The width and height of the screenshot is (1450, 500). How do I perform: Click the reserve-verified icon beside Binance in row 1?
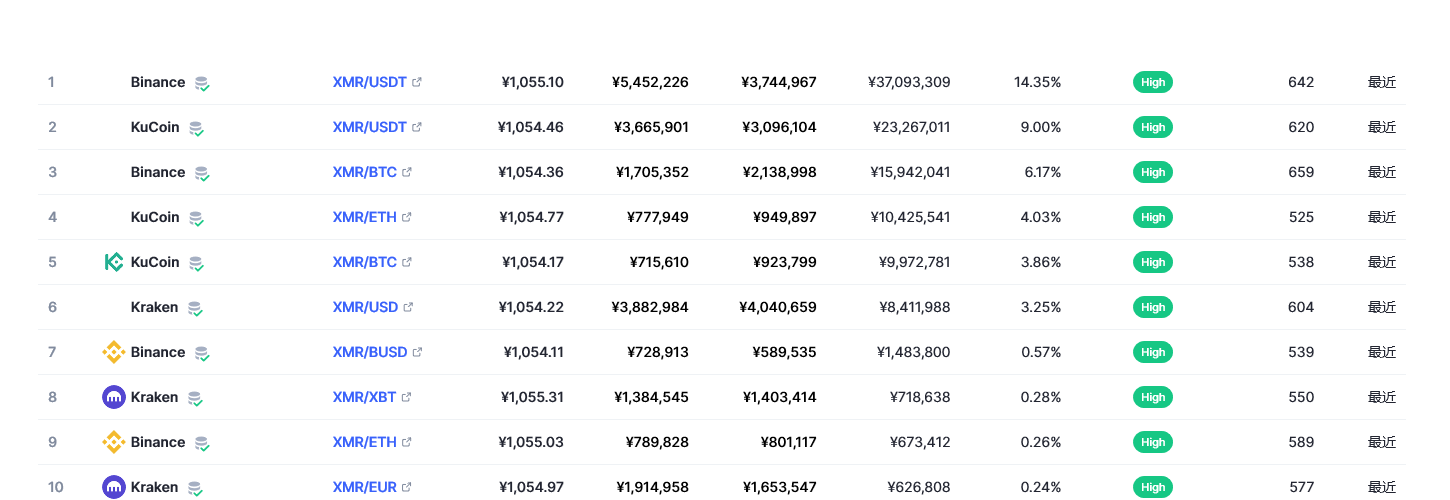coord(201,83)
